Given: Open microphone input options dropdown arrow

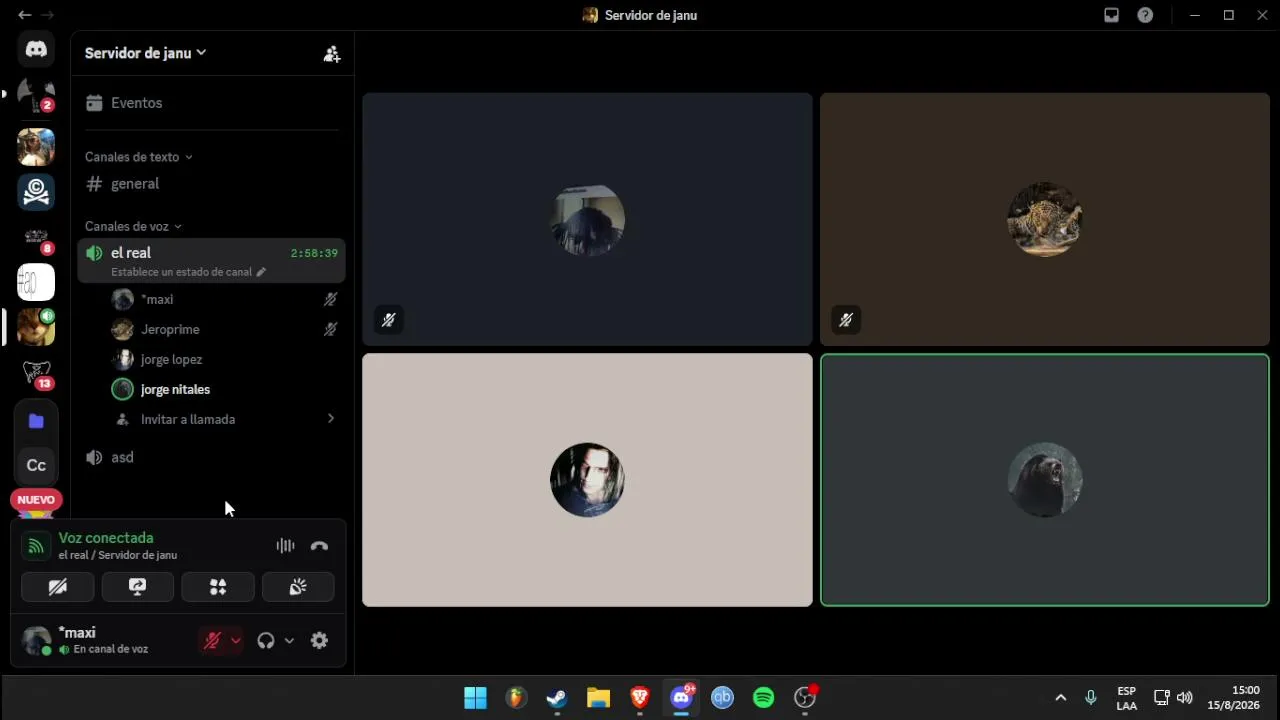Looking at the screenshot, I should point(235,641).
